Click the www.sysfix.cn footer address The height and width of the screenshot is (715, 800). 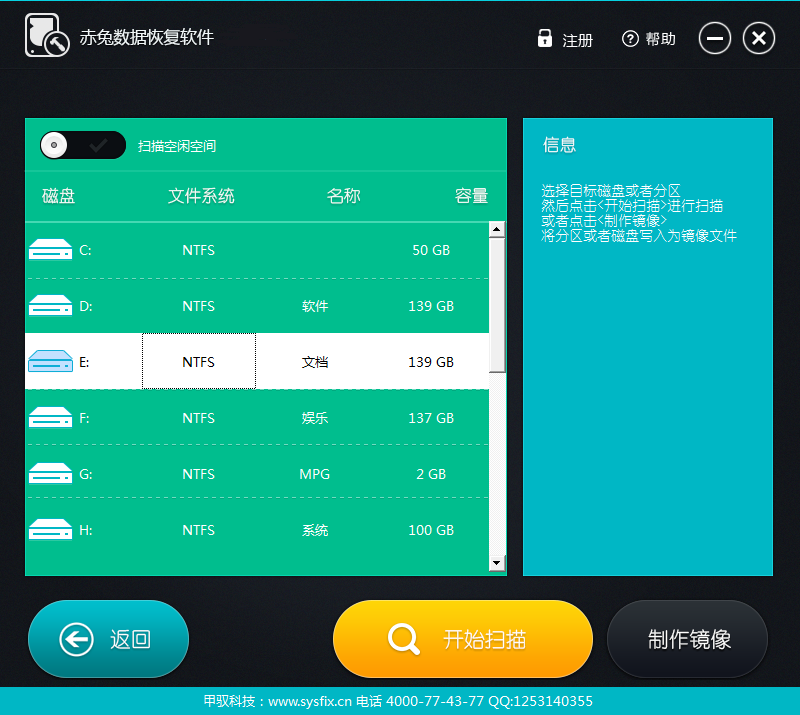310,701
